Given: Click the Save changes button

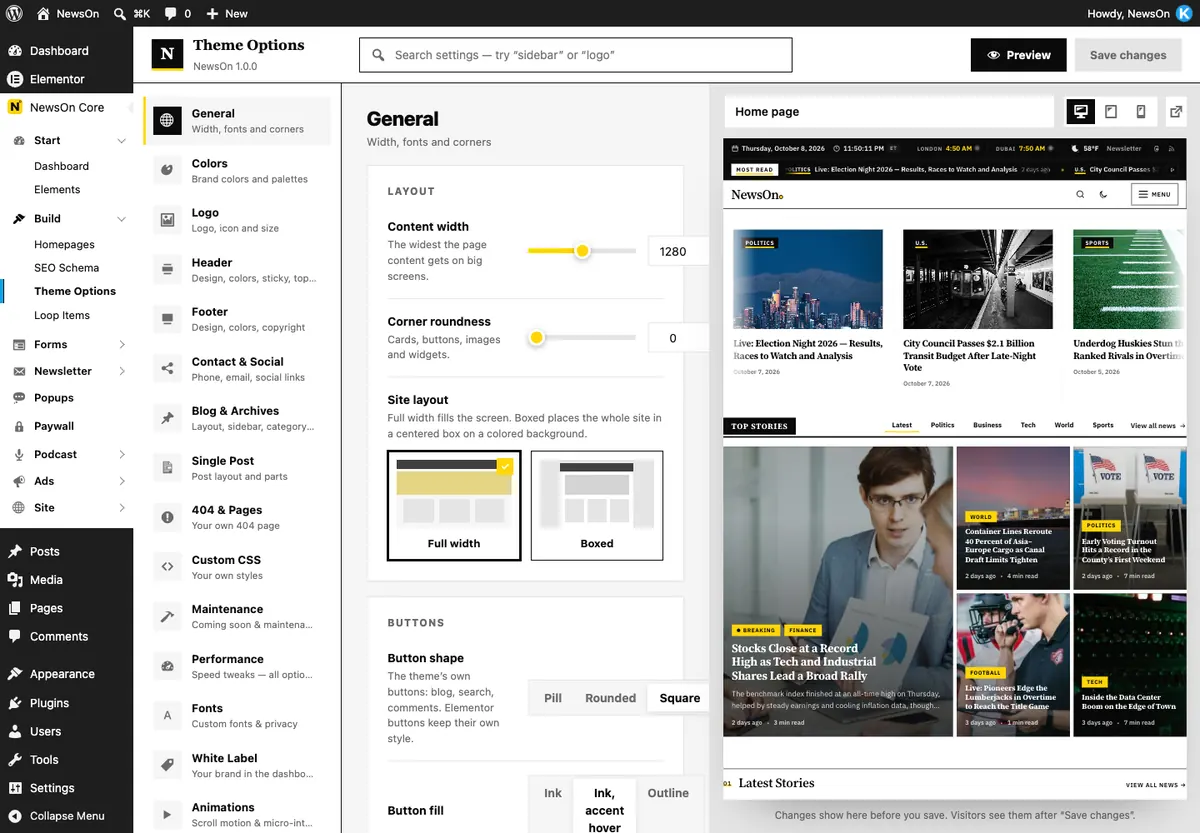Looking at the screenshot, I should [1128, 55].
